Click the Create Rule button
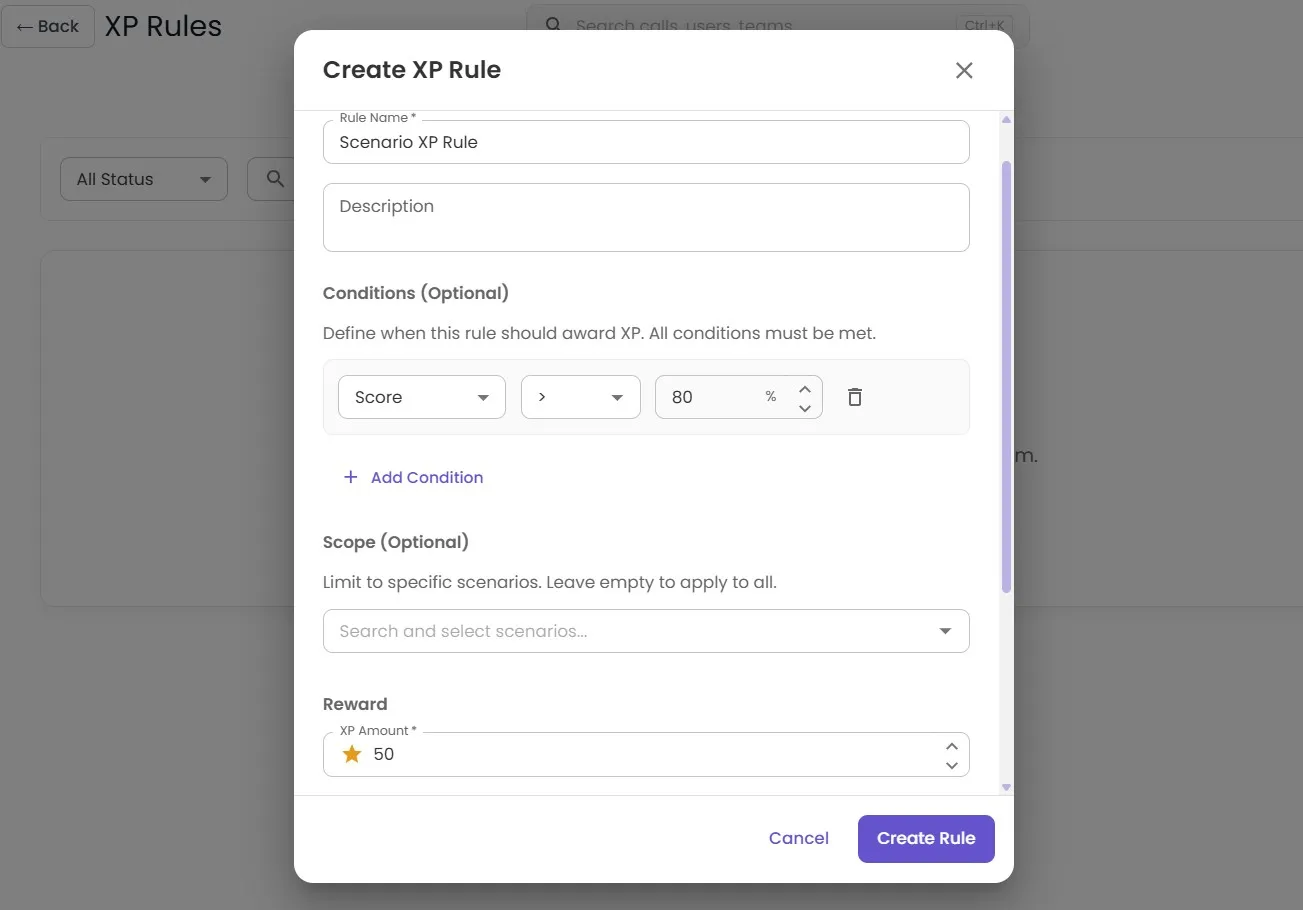 pyautogui.click(x=925, y=838)
